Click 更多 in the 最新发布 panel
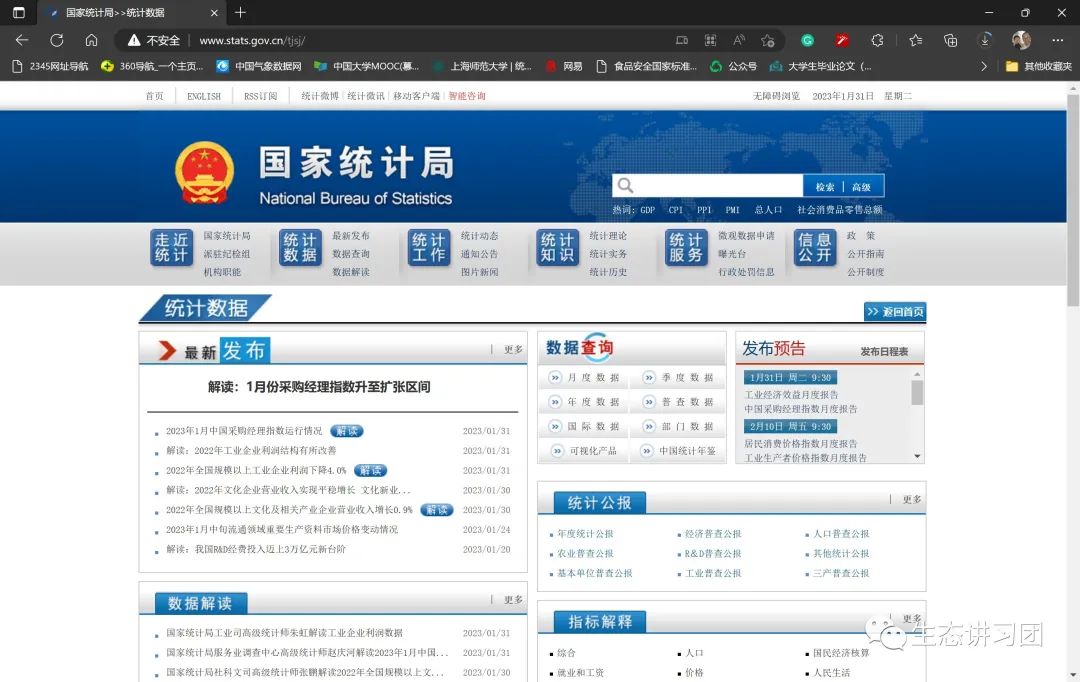Viewport: 1080px width, 682px height. tap(513, 349)
